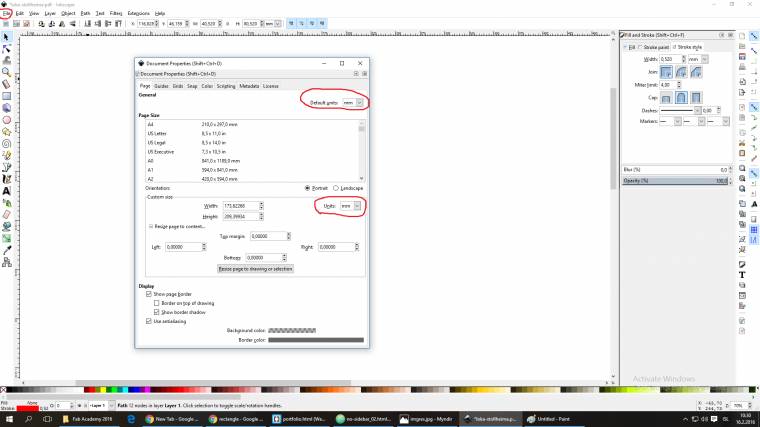This screenshot has width=760, height=427.
Task: Click the Cut scissors icon
Action: [x=742, y=143]
